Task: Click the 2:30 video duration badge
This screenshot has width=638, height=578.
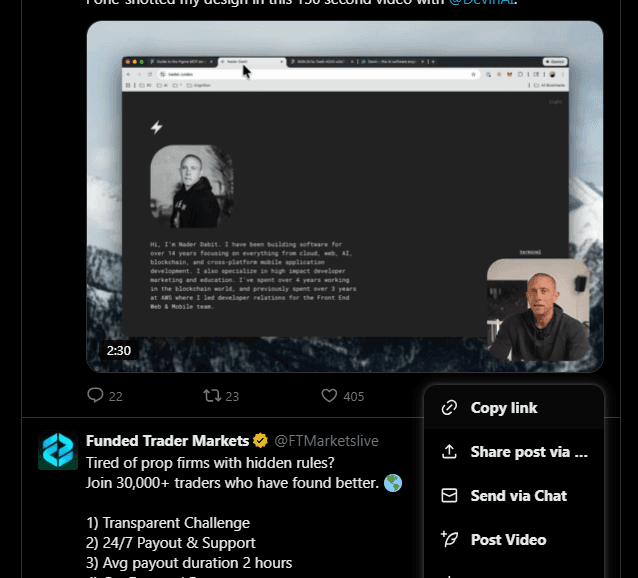Action: pos(118,350)
